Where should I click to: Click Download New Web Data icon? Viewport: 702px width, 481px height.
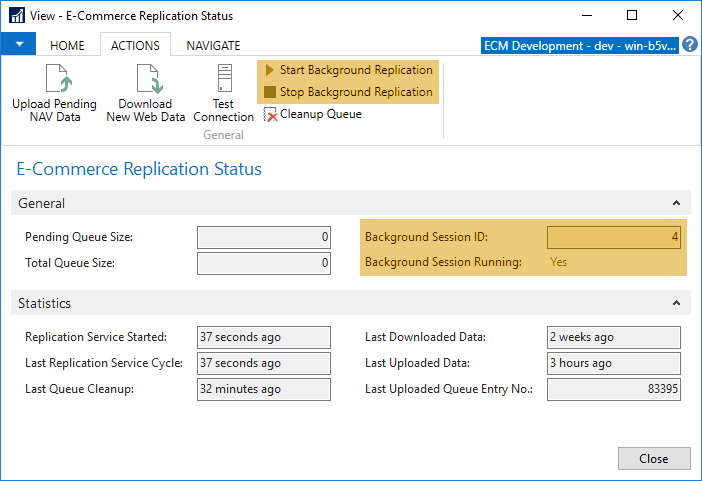click(146, 80)
